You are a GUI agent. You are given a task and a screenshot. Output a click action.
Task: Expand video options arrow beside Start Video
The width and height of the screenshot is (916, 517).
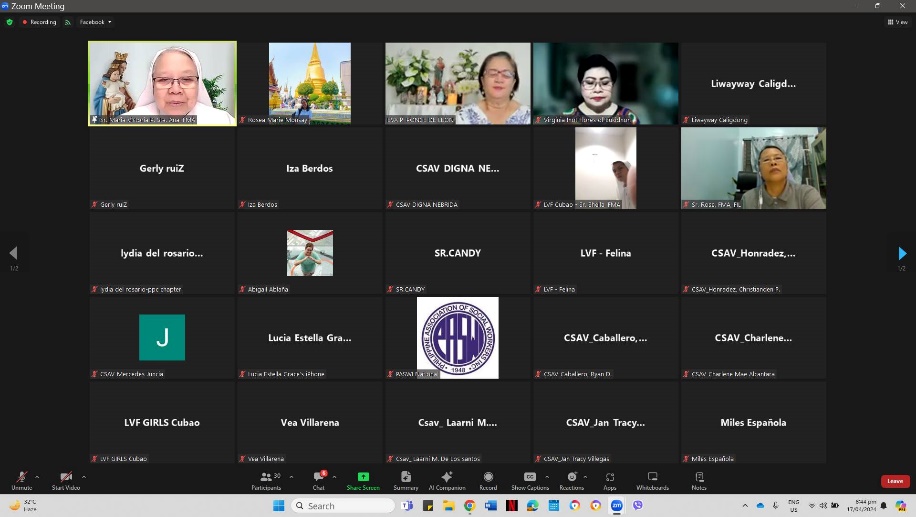click(x=84, y=477)
